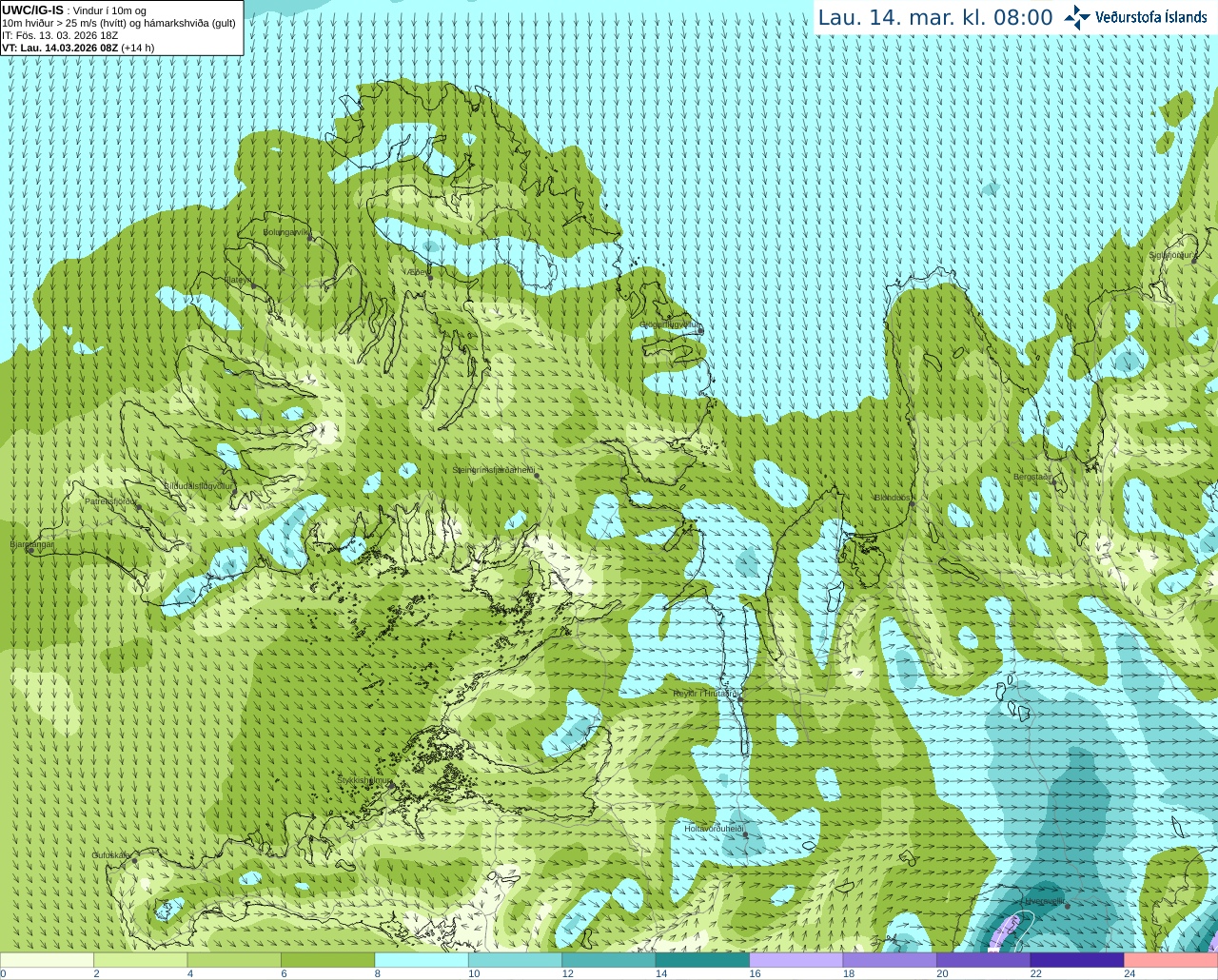Click the '24' value on wind scale

click(x=1130, y=973)
